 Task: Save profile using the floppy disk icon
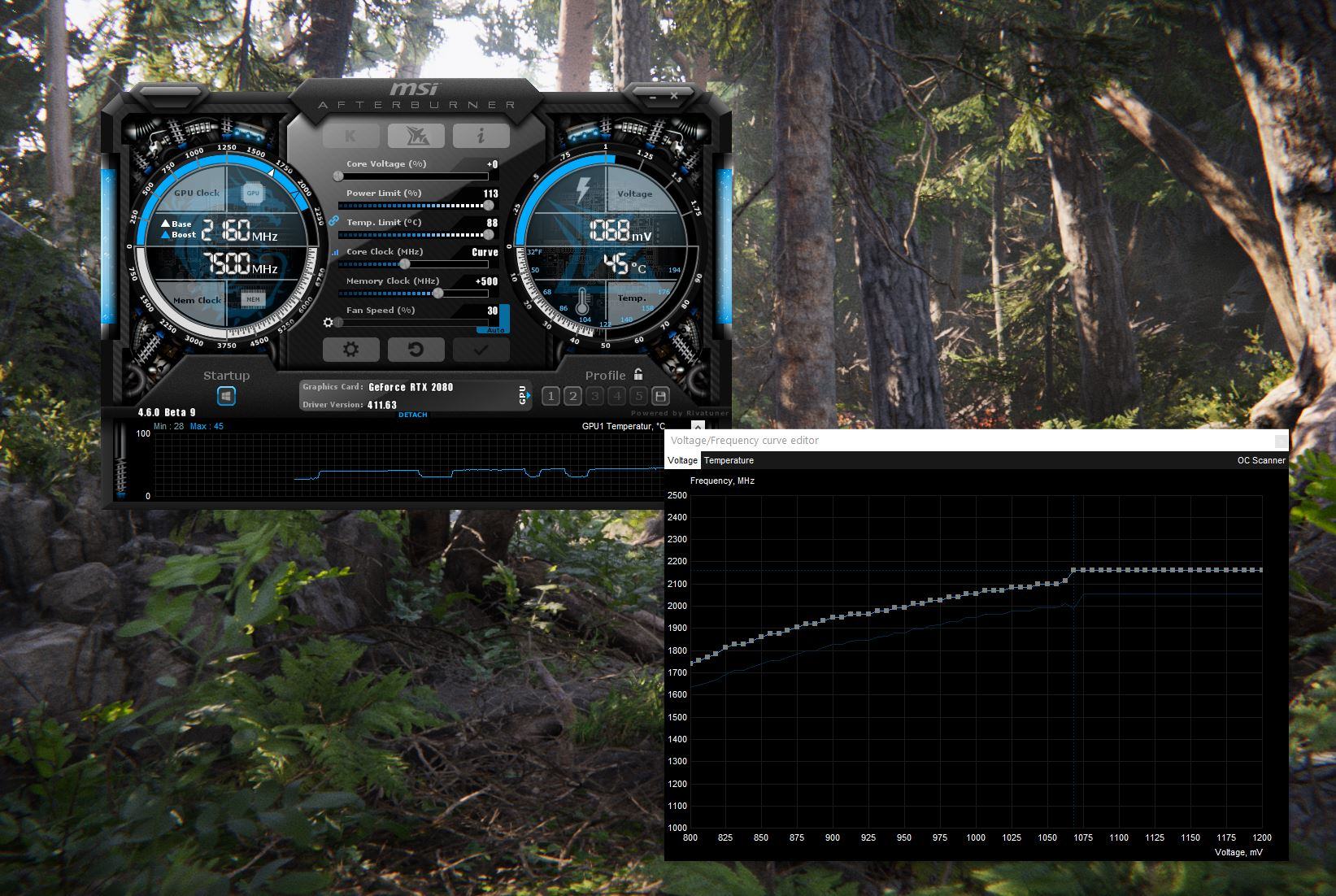point(660,396)
